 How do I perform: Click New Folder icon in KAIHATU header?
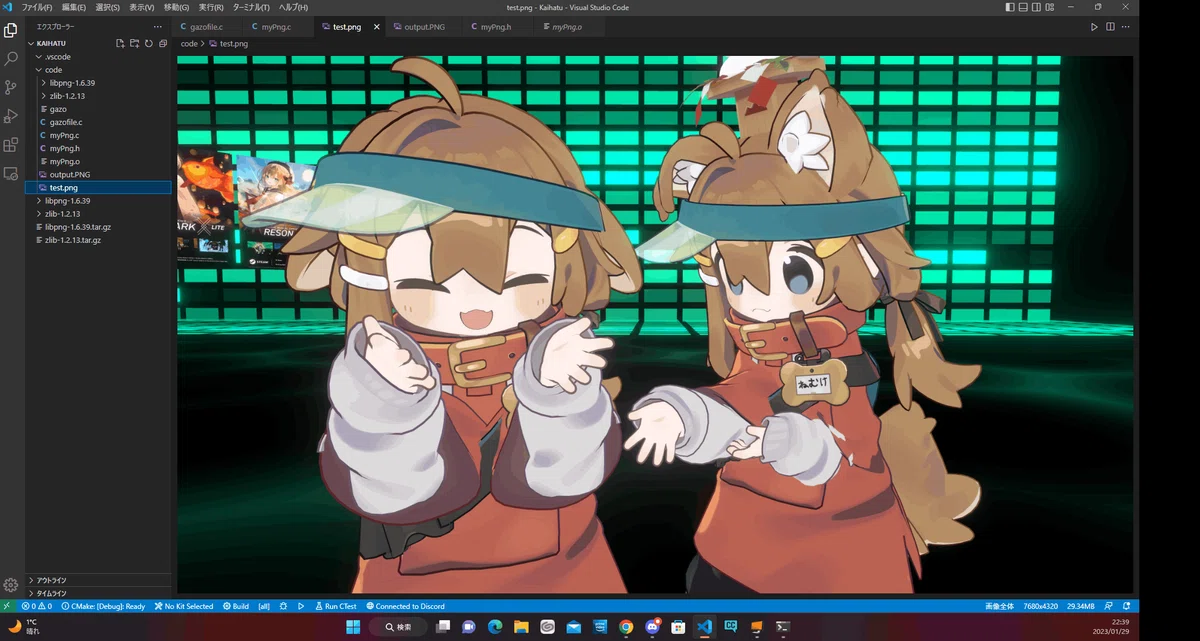tap(134, 44)
